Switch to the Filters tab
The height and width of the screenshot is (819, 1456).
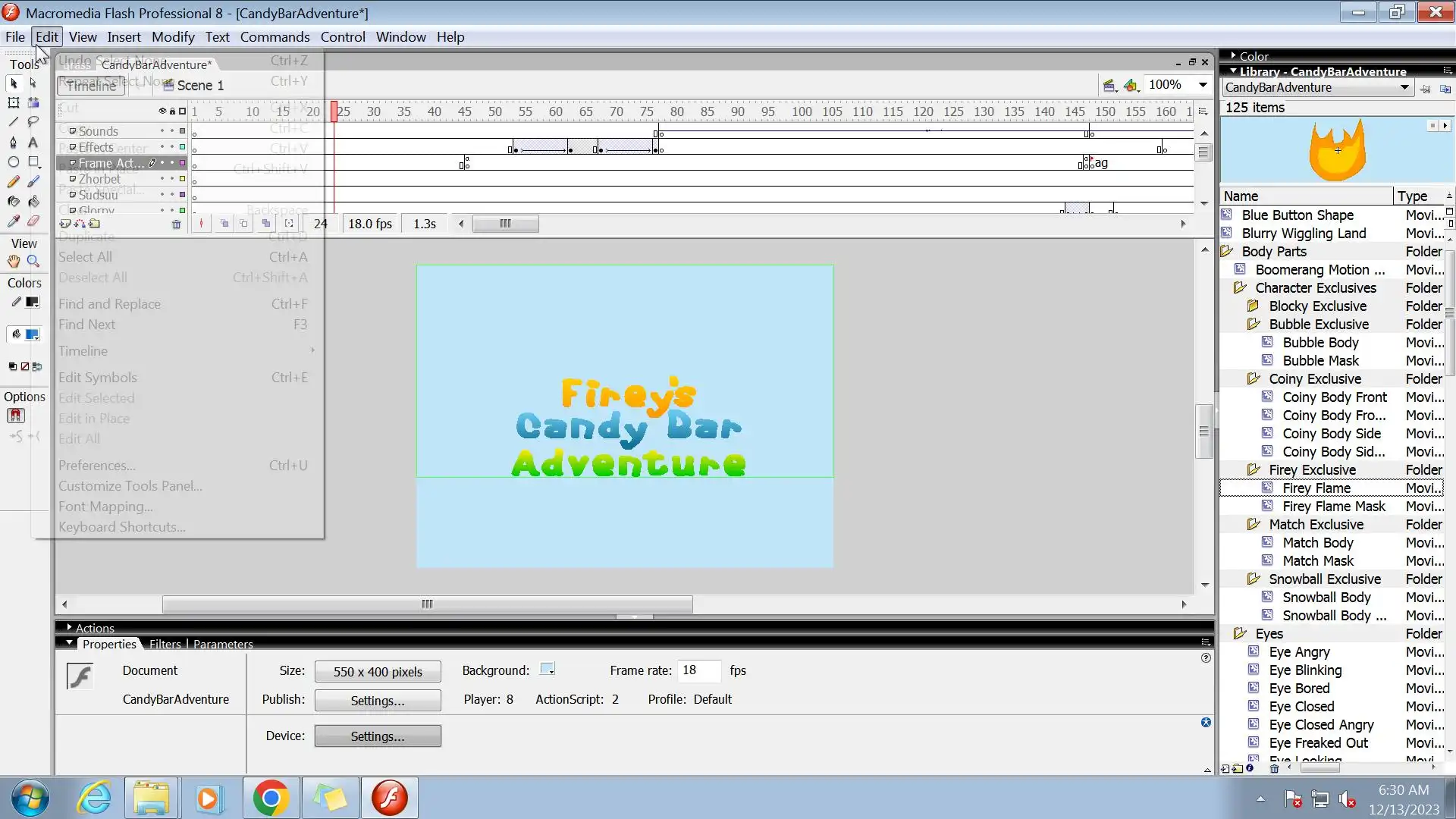[165, 644]
